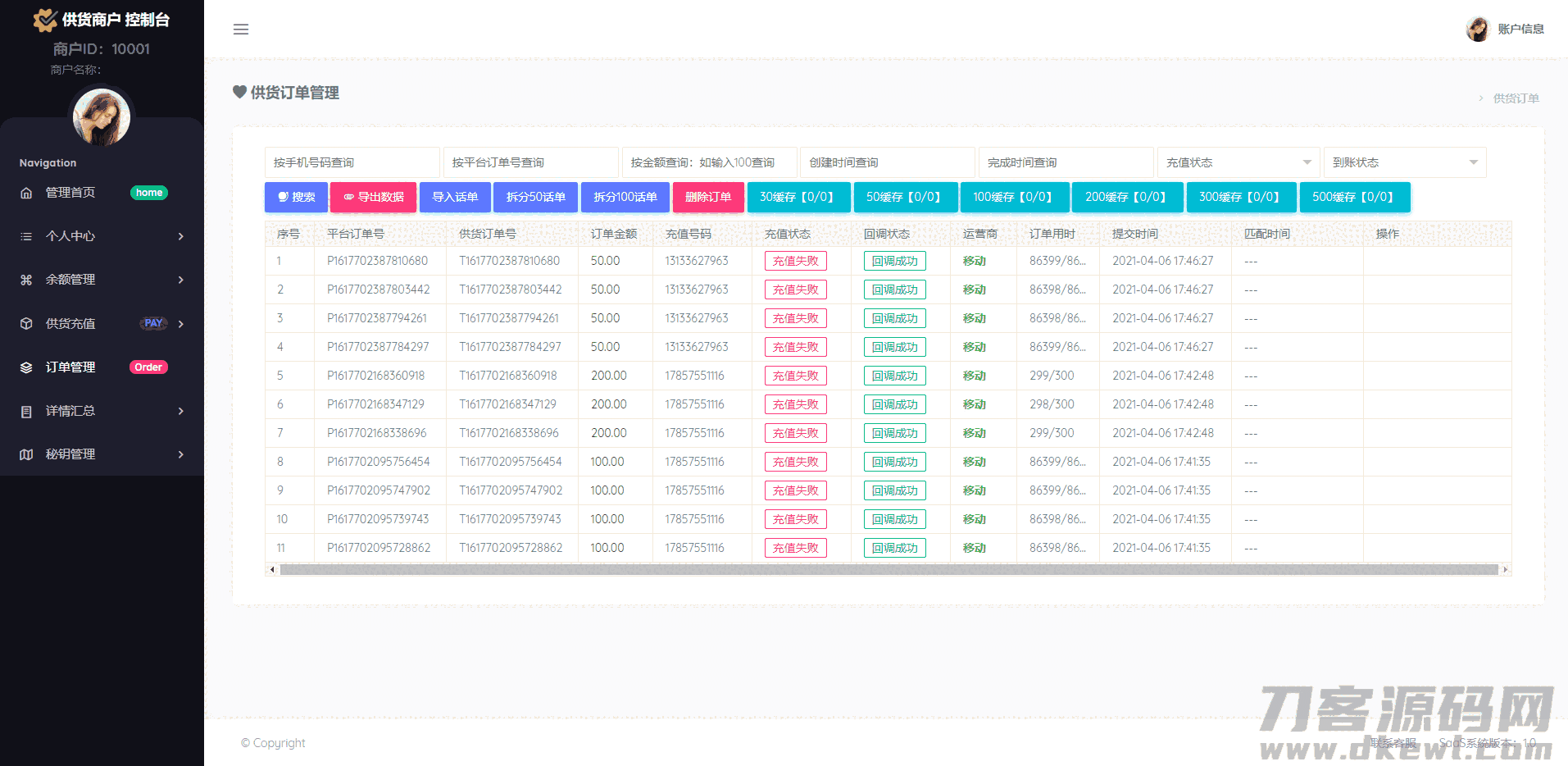Click the 详情汇总 document icon
This screenshot has height=766, width=1568.
[26, 411]
